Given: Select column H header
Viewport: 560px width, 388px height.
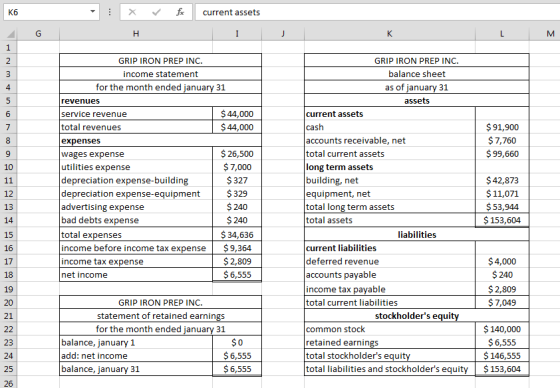Looking at the screenshot, I should pyautogui.click(x=136, y=34).
